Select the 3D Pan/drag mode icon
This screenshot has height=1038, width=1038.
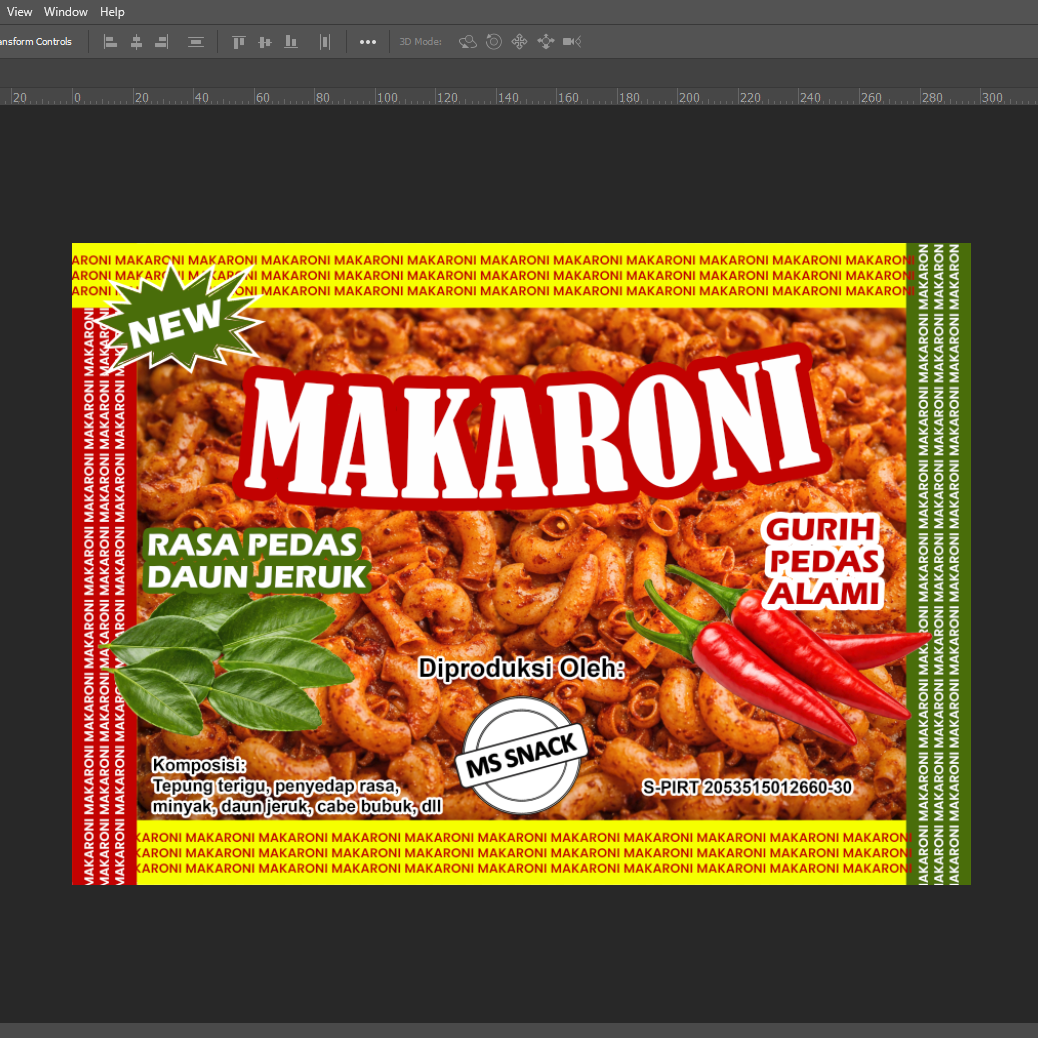tap(519, 42)
